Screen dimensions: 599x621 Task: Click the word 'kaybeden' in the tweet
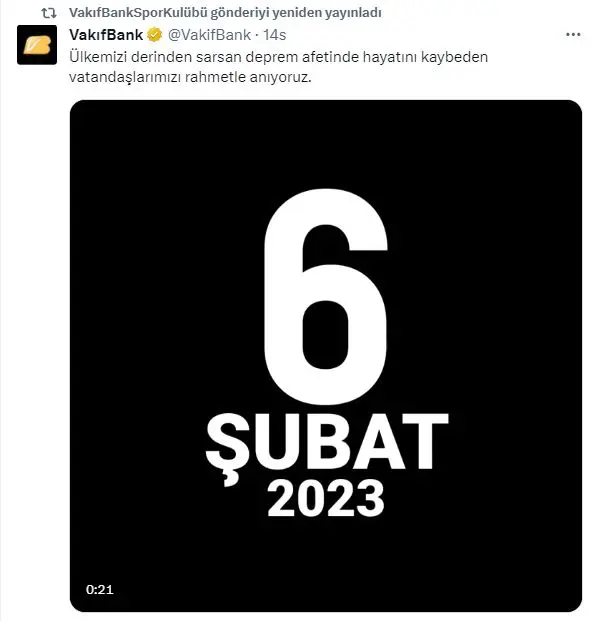(x=454, y=57)
